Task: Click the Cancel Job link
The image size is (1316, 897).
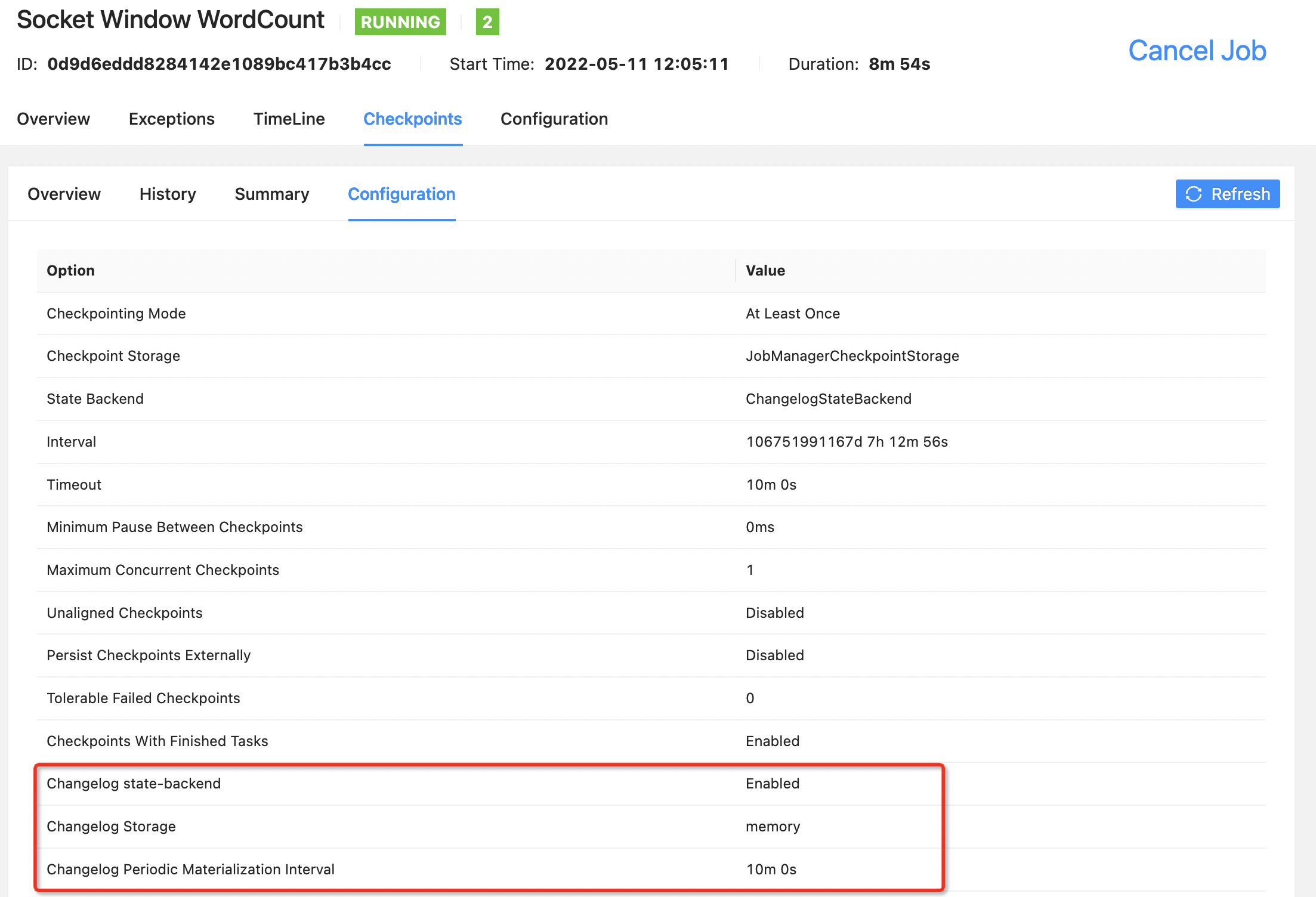Action: click(1197, 51)
